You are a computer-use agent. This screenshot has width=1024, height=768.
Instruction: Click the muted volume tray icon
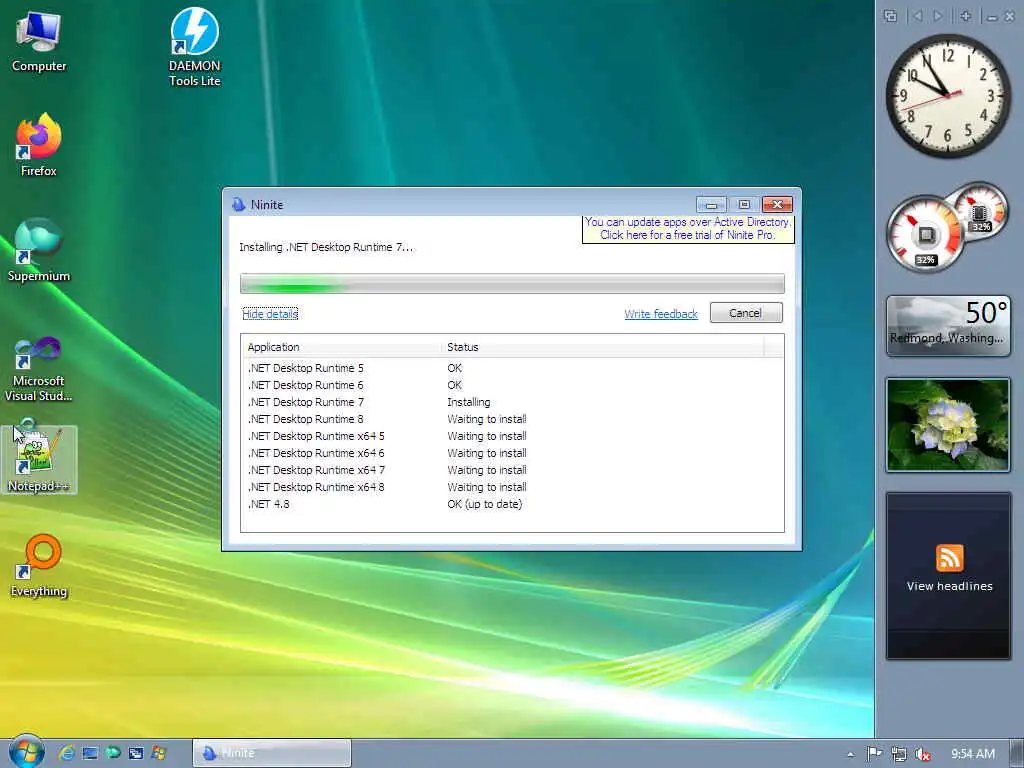click(923, 754)
